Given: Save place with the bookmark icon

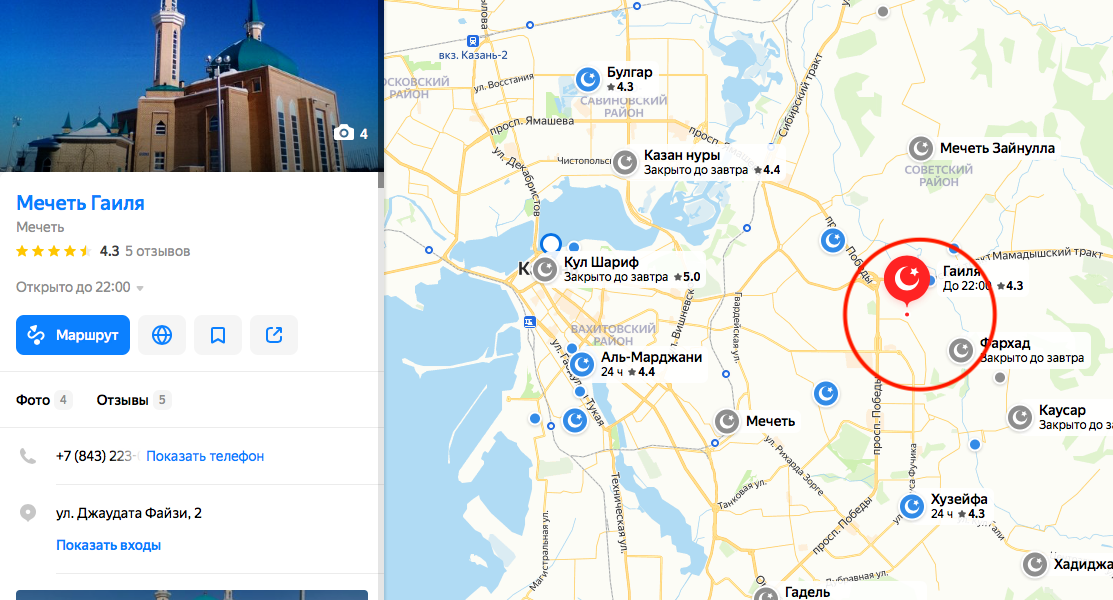Looking at the screenshot, I should coord(218,335).
